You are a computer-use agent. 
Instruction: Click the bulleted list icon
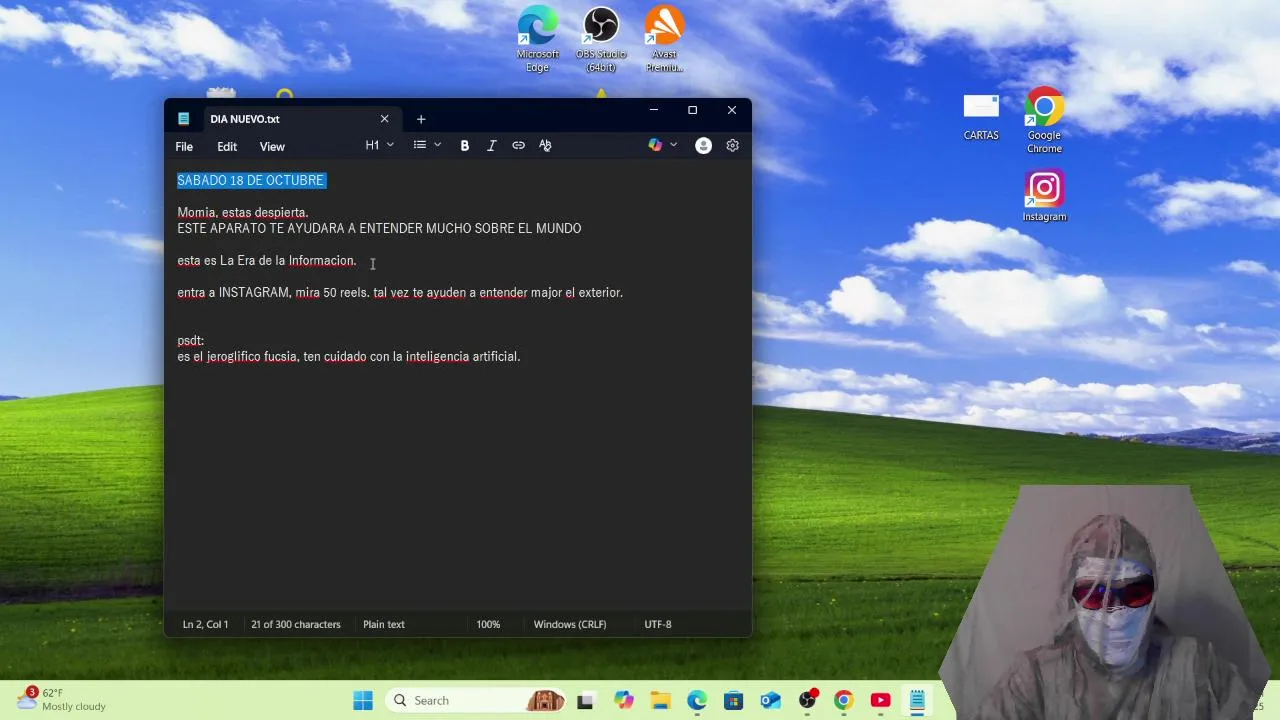tap(420, 145)
